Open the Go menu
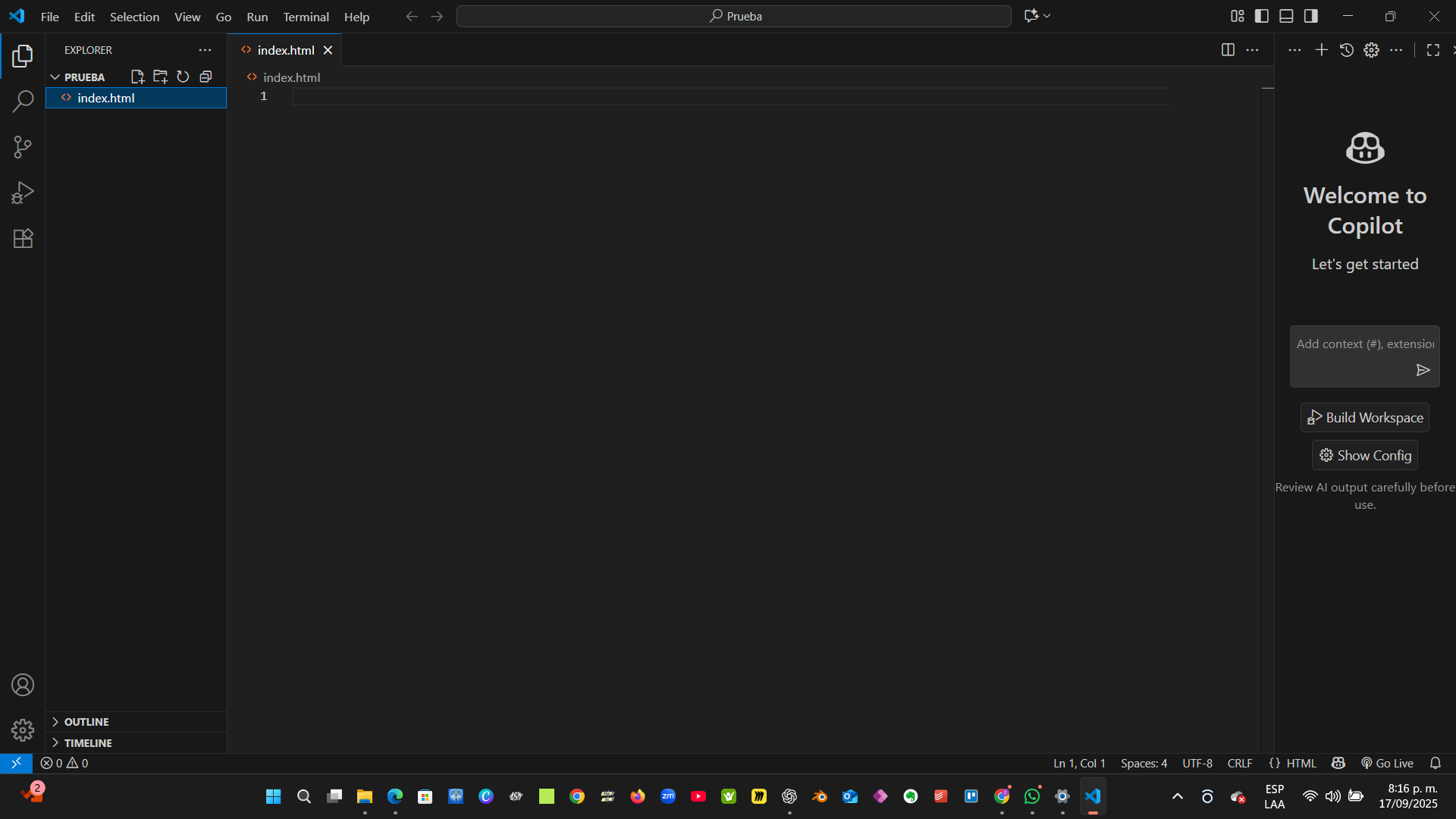 point(224,17)
